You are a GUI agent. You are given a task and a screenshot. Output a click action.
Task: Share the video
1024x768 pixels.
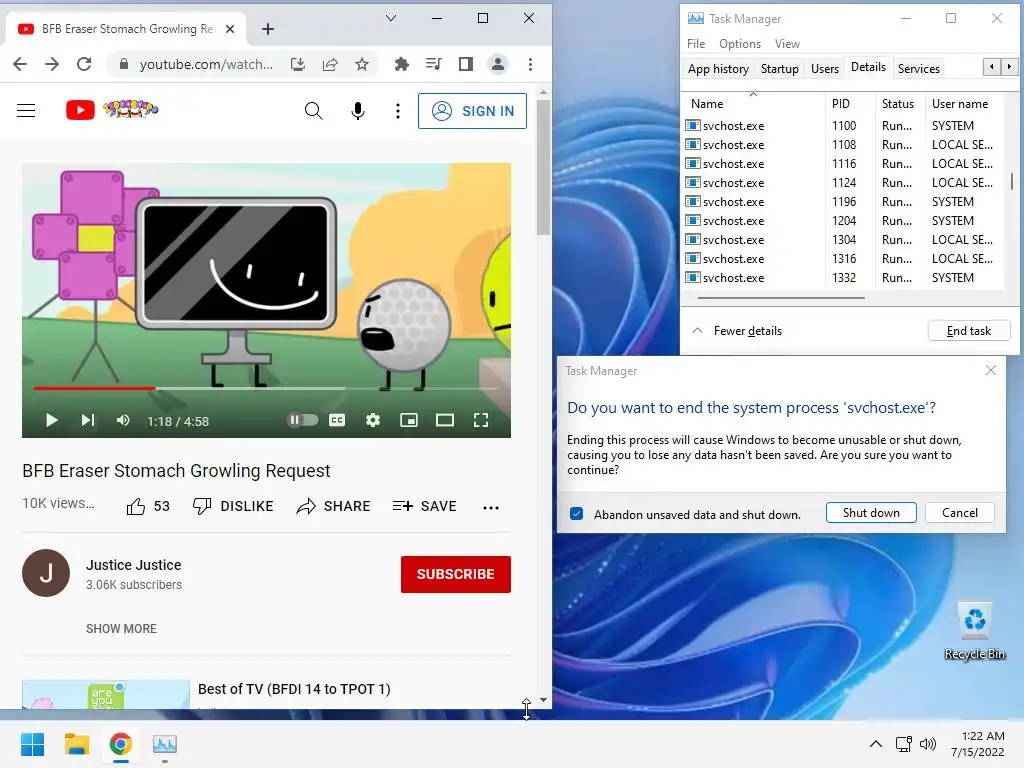(x=333, y=506)
